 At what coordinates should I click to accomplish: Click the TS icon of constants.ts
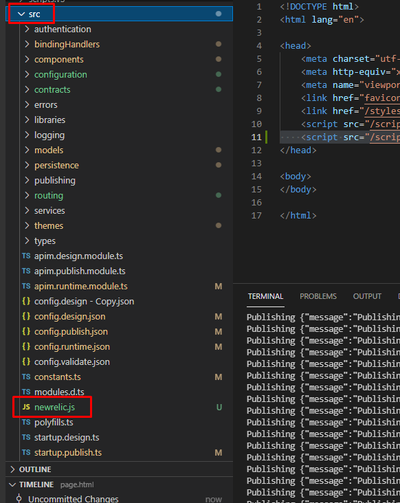[x=26, y=377]
